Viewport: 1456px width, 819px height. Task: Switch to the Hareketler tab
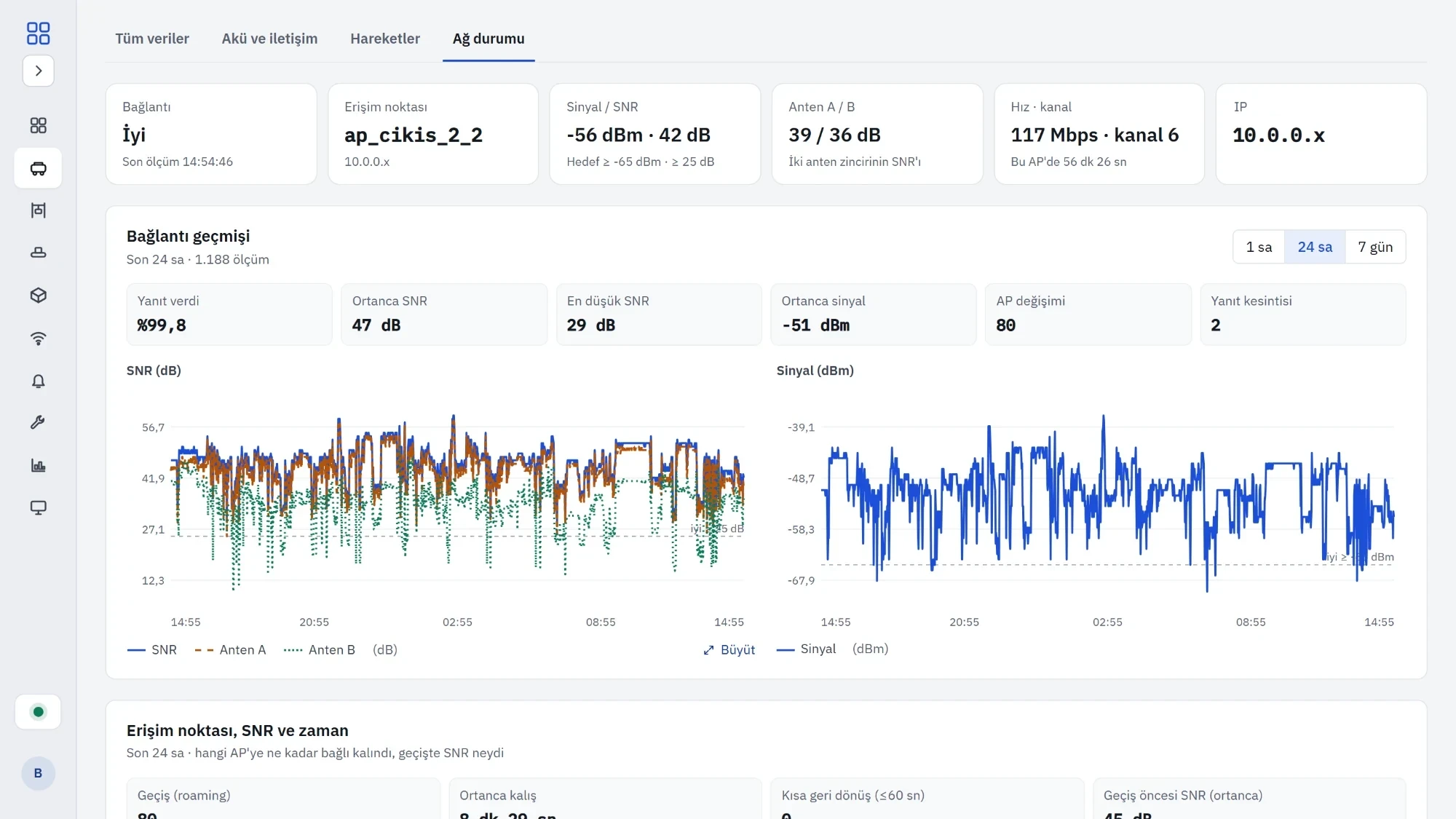385,39
